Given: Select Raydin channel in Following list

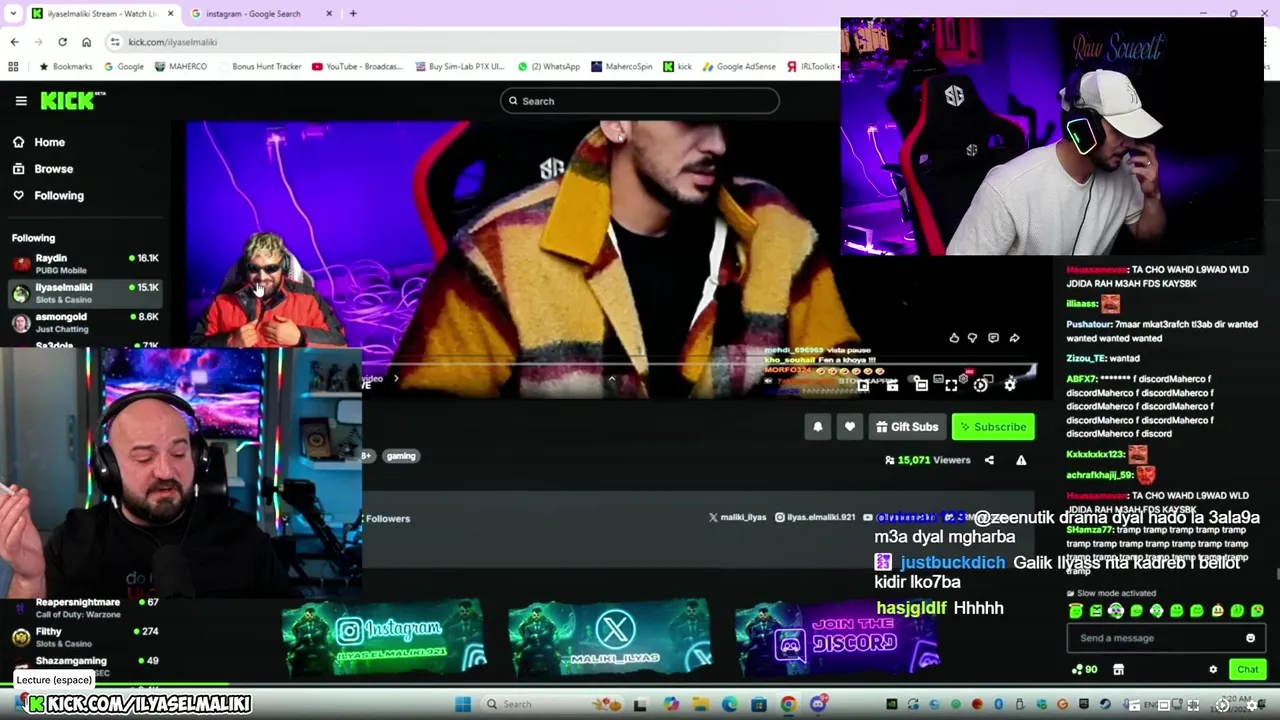Looking at the screenshot, I should (x=85, y=263).
